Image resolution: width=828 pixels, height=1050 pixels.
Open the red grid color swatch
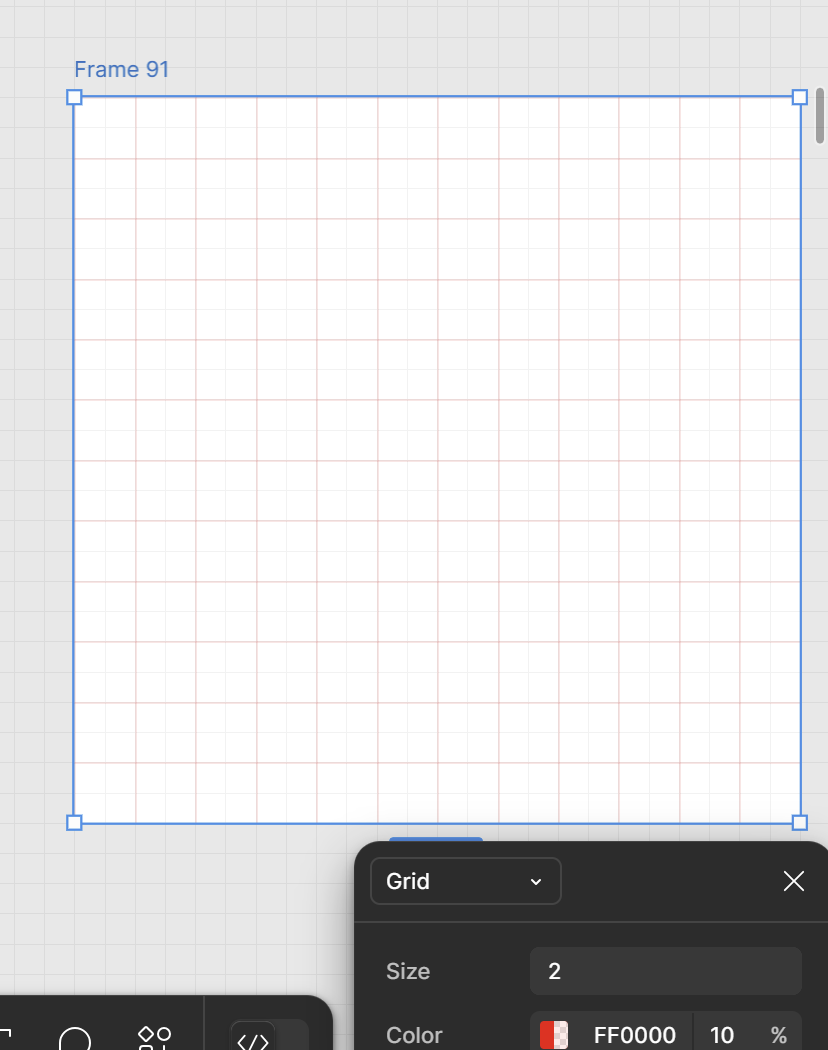[554, 1035]
